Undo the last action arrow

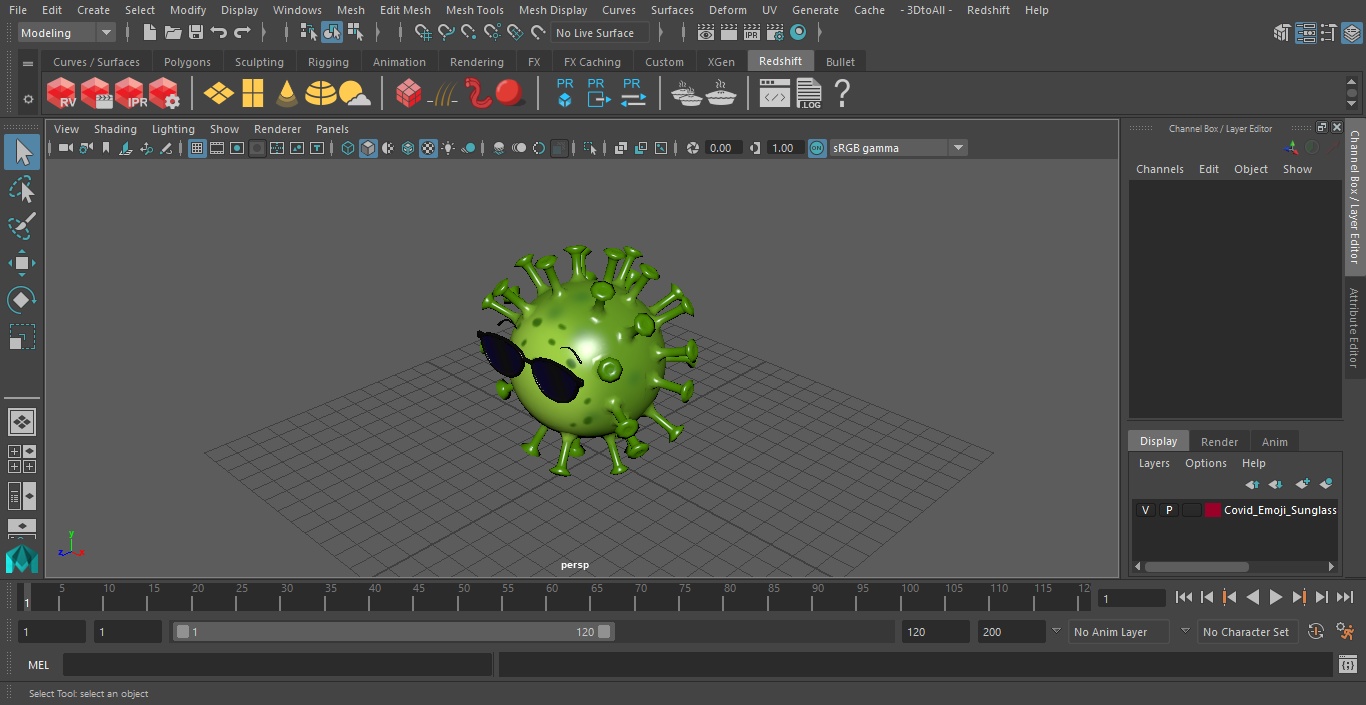coord(218,33)
